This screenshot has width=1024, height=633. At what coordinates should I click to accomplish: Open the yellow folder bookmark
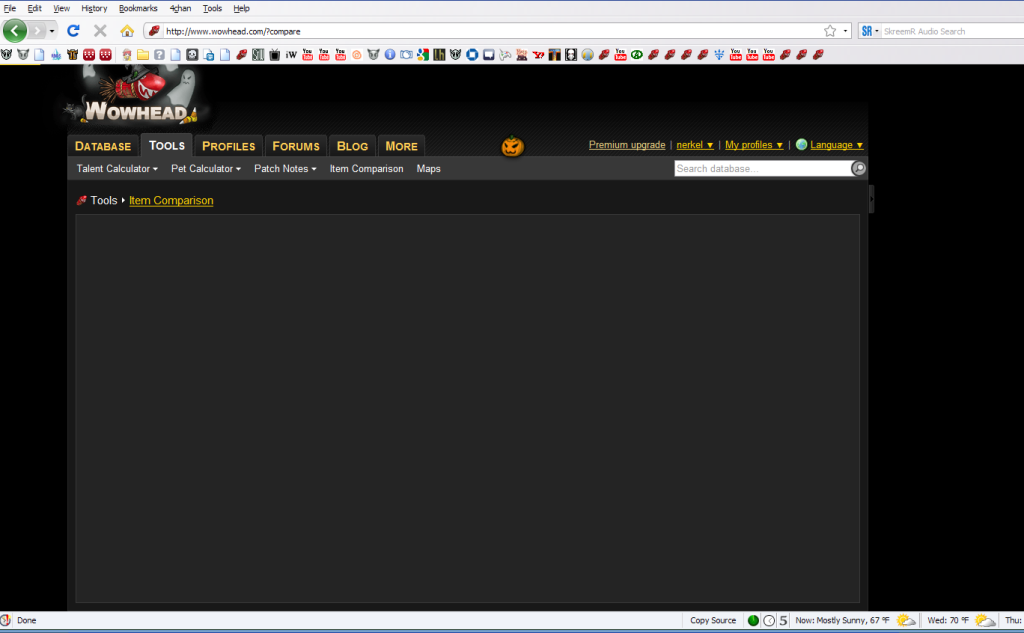coord(142,55)
